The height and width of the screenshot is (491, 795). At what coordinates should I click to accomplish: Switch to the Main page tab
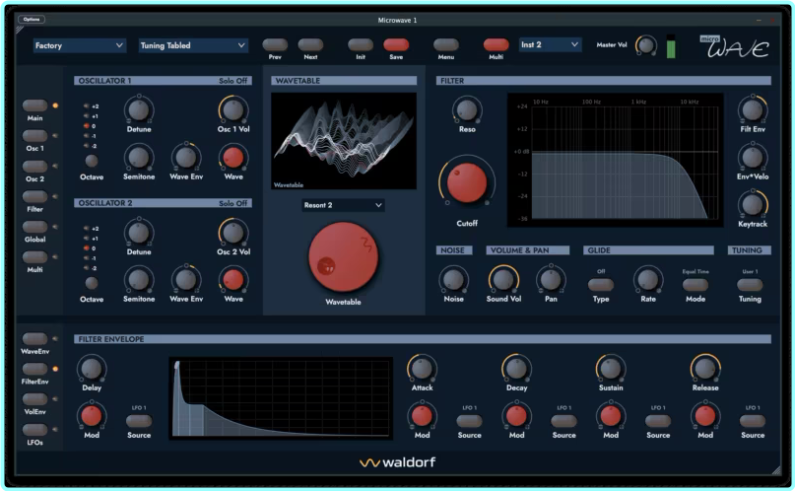[35, 105]
